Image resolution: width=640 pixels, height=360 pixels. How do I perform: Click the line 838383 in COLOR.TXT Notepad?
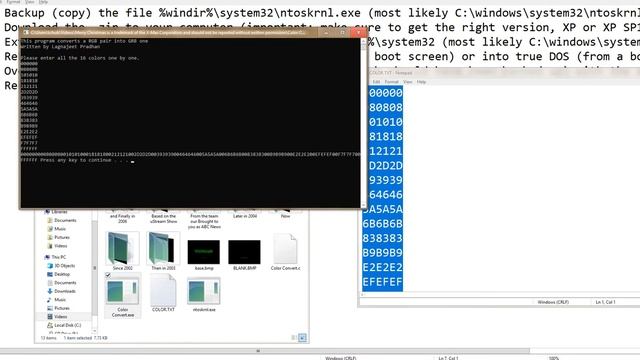pos(382,238)
